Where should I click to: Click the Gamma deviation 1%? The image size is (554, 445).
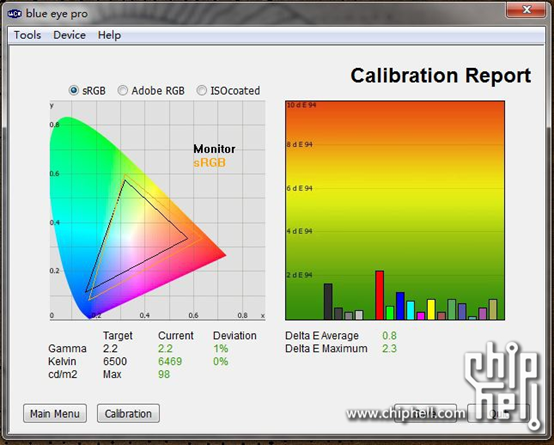(220, 349)
